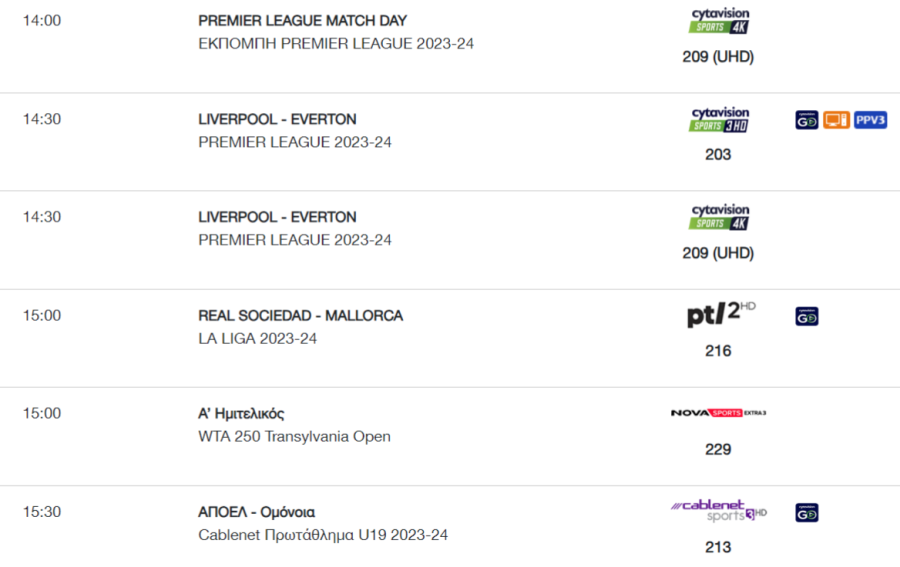Open Liverpool - Everton on channel 209 UHD
Viewport: 900px width, 567px height.
277,217
